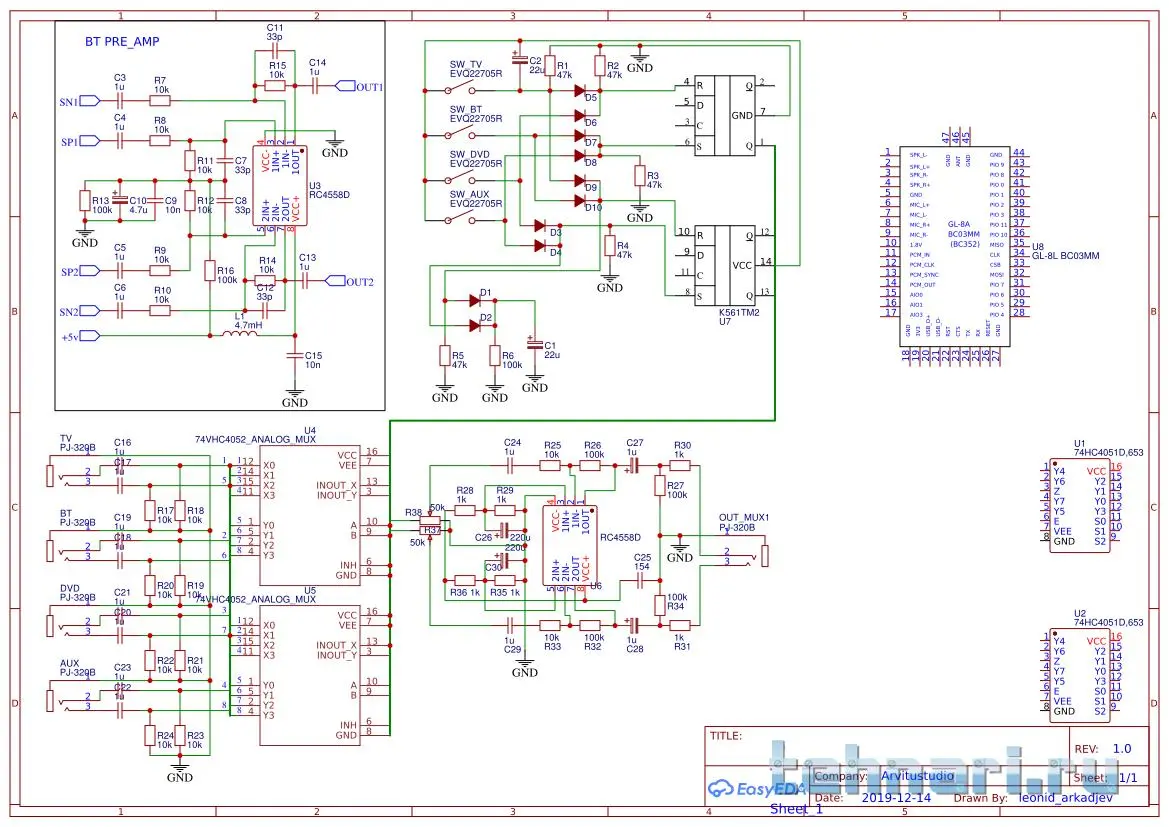This screenshot has width=1169, height=827.
Task: Click the SW_DVD switch symbol
Action: click(461, 179)
